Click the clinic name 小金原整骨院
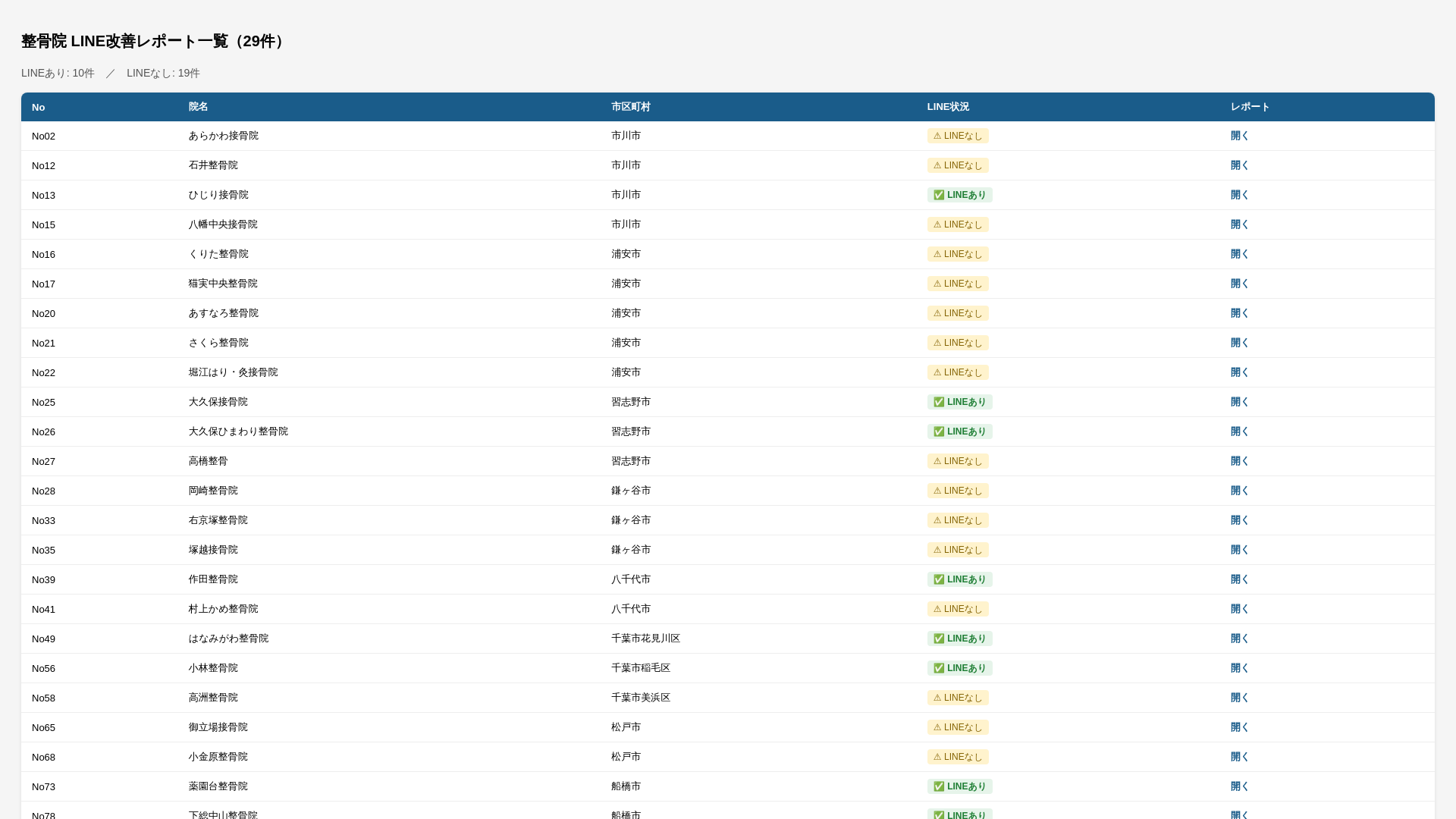 [x=218, y=757]
